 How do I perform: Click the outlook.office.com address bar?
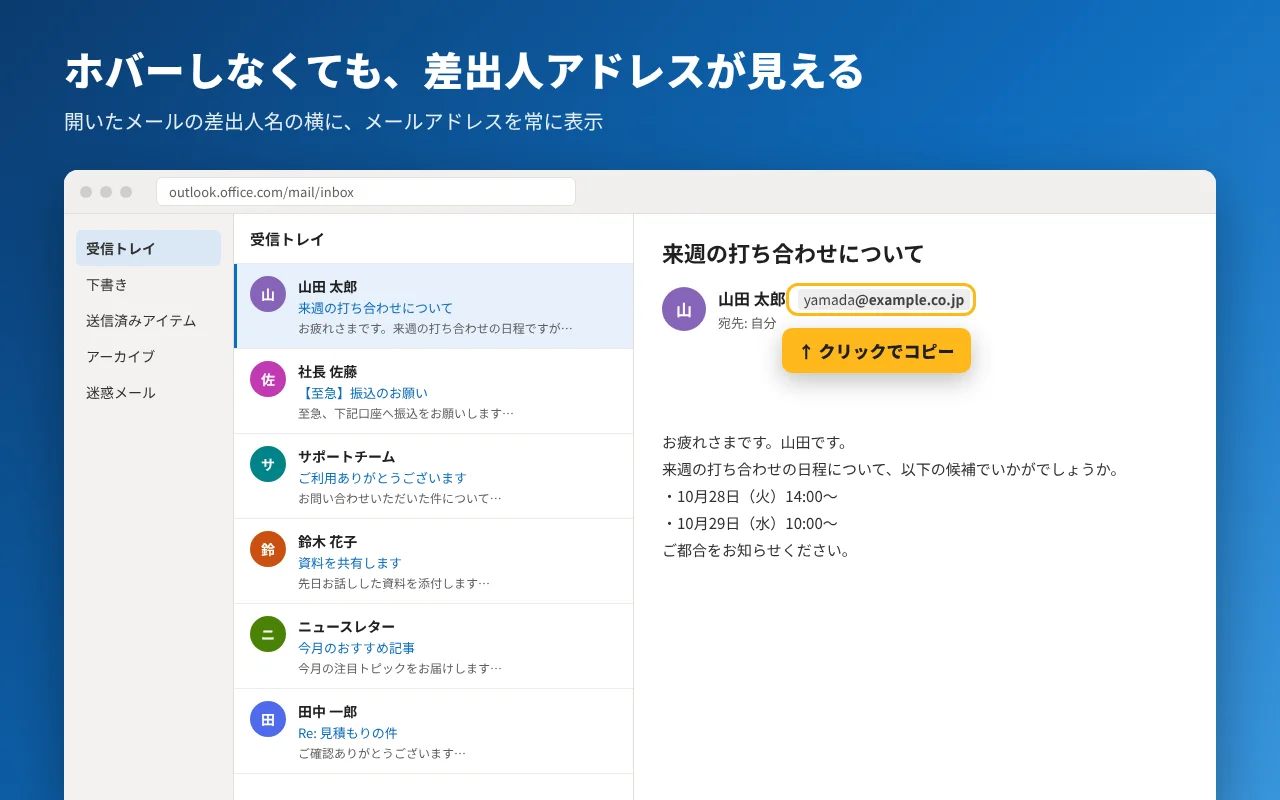pos(366,192)
